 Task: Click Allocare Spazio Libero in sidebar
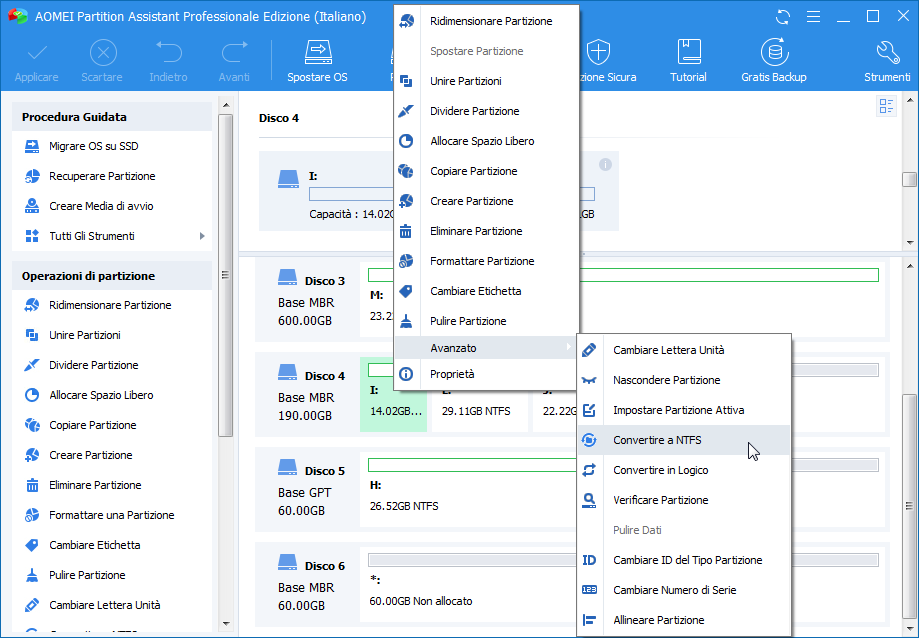coord(101,395)
